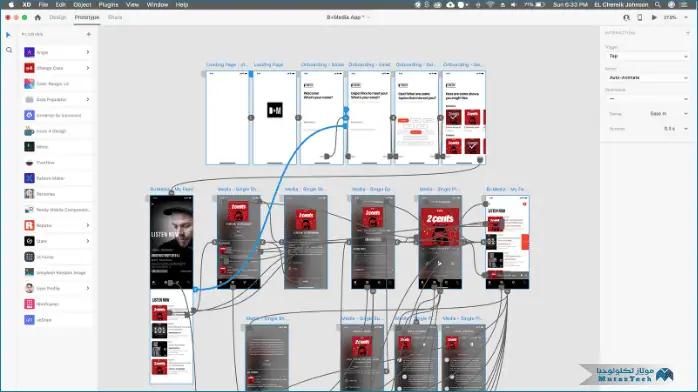Open the Help menu

[182, 4]
